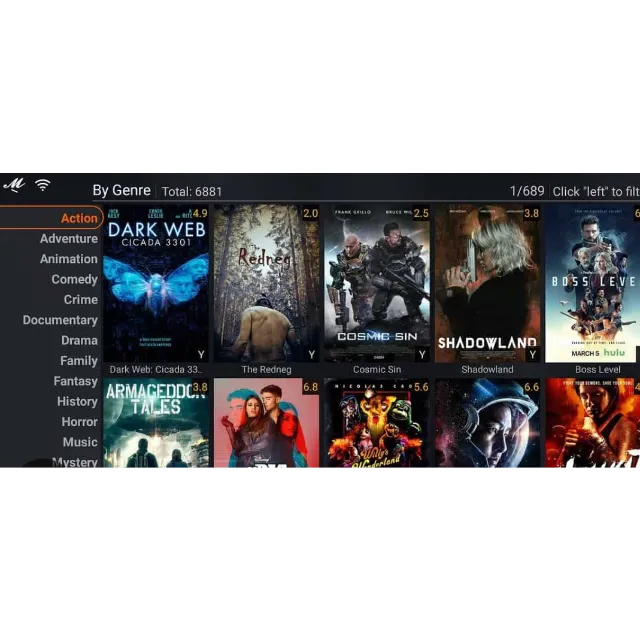Click the 'Click left to filter' hint
Image resolution: width=640 pixels, height=640 pixels.
point(596,191)
